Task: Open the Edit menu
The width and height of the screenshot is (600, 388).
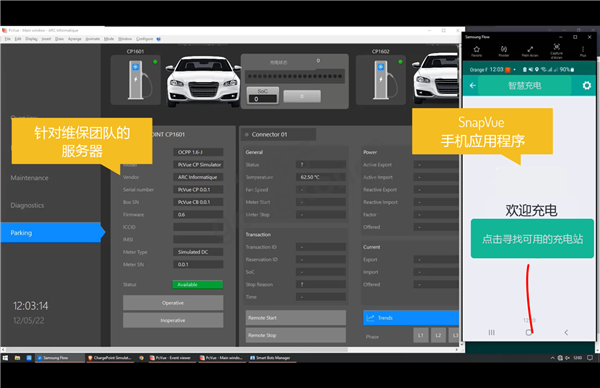Action: pyautogui.click(x=18, y=39)
